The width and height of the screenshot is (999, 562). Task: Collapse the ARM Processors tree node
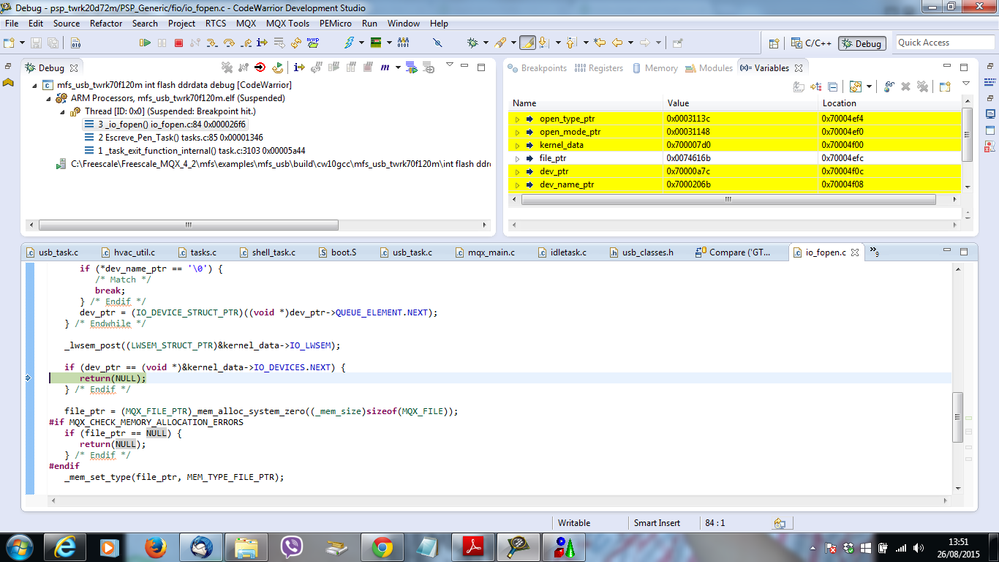[48, 99]
